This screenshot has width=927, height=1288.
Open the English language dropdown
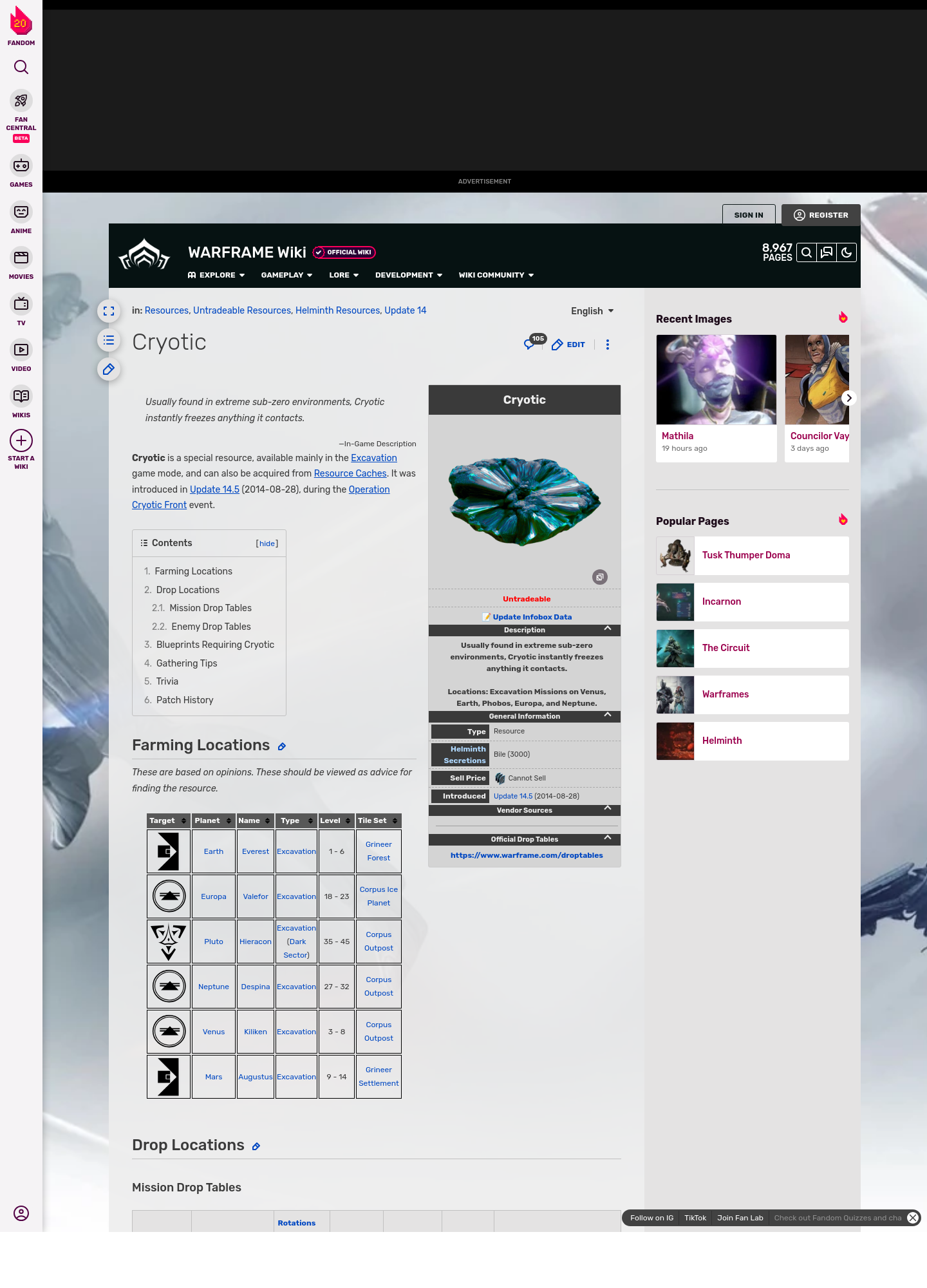(x=592, y=311)
